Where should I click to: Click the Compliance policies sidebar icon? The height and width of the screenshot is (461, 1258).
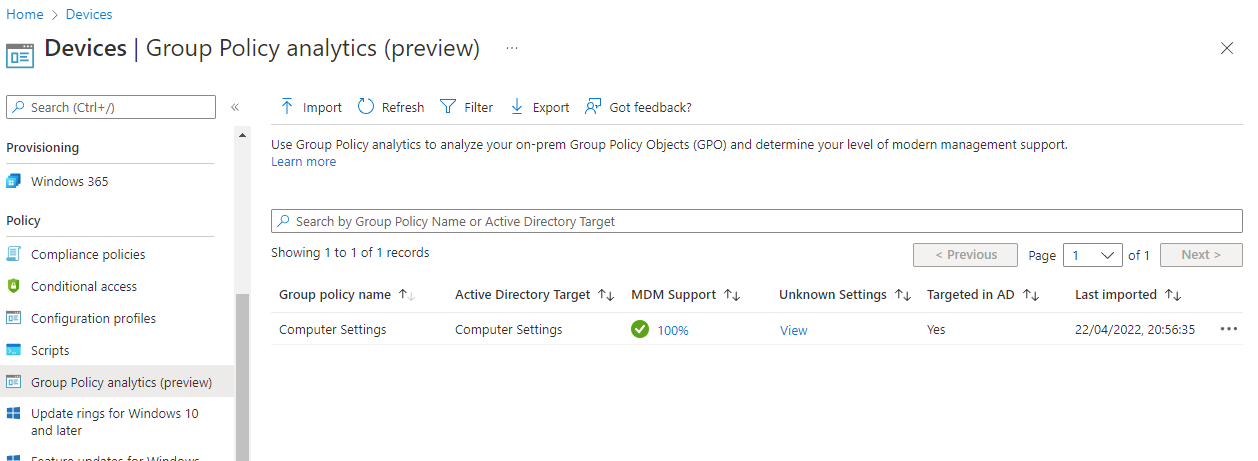(x=14, y=254)
